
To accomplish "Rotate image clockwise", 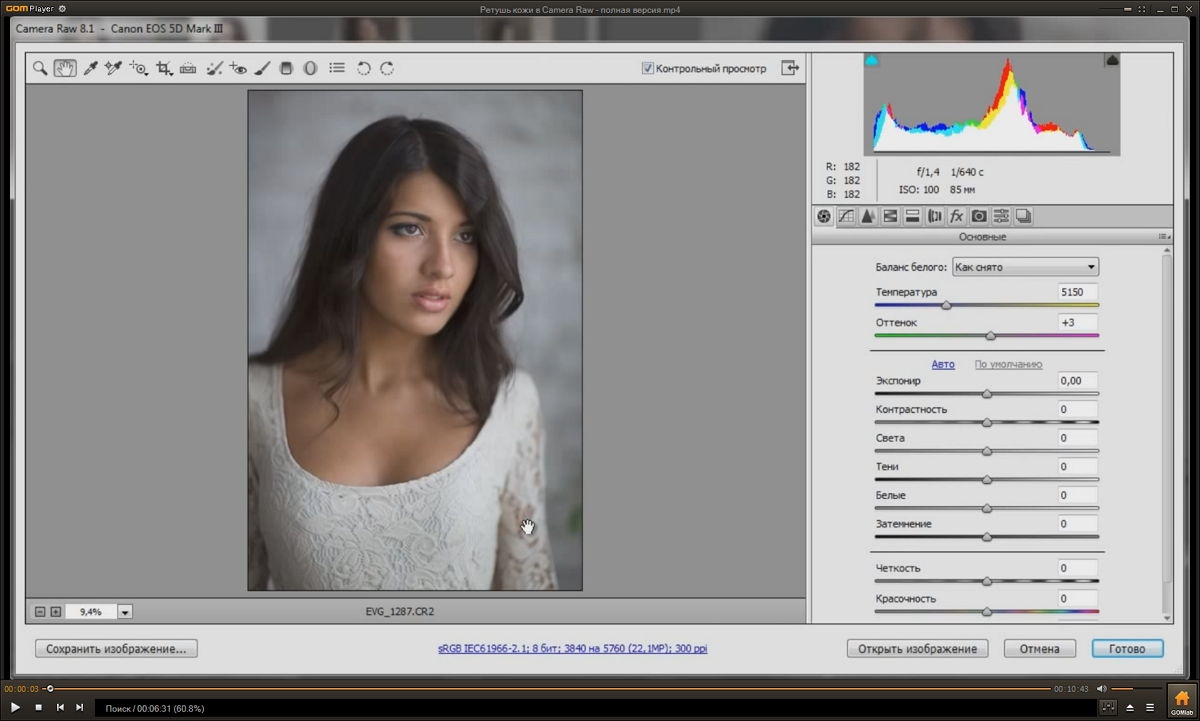I will coord(387,69).
